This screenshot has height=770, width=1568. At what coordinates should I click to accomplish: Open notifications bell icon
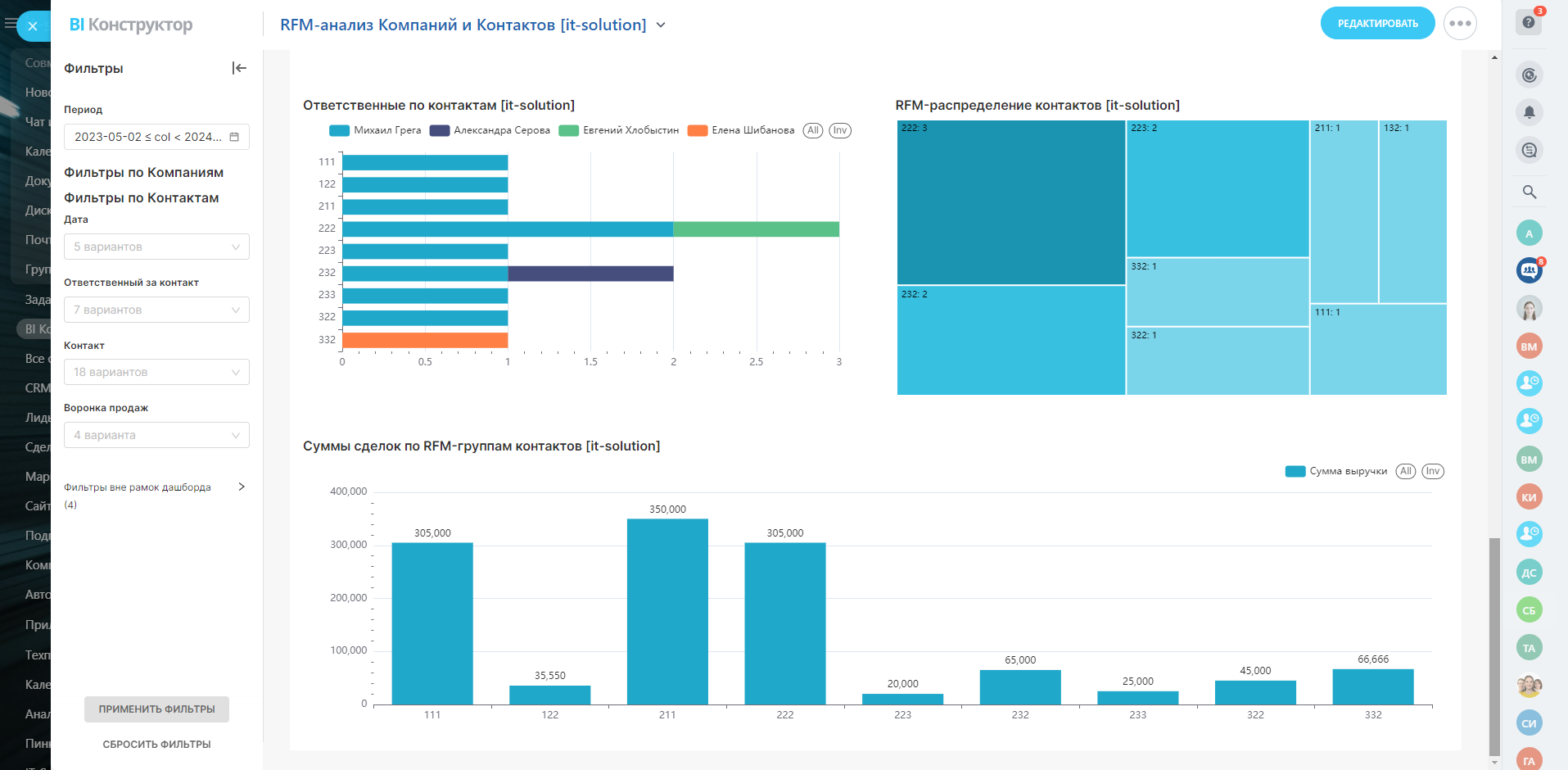click(1529, 112)
